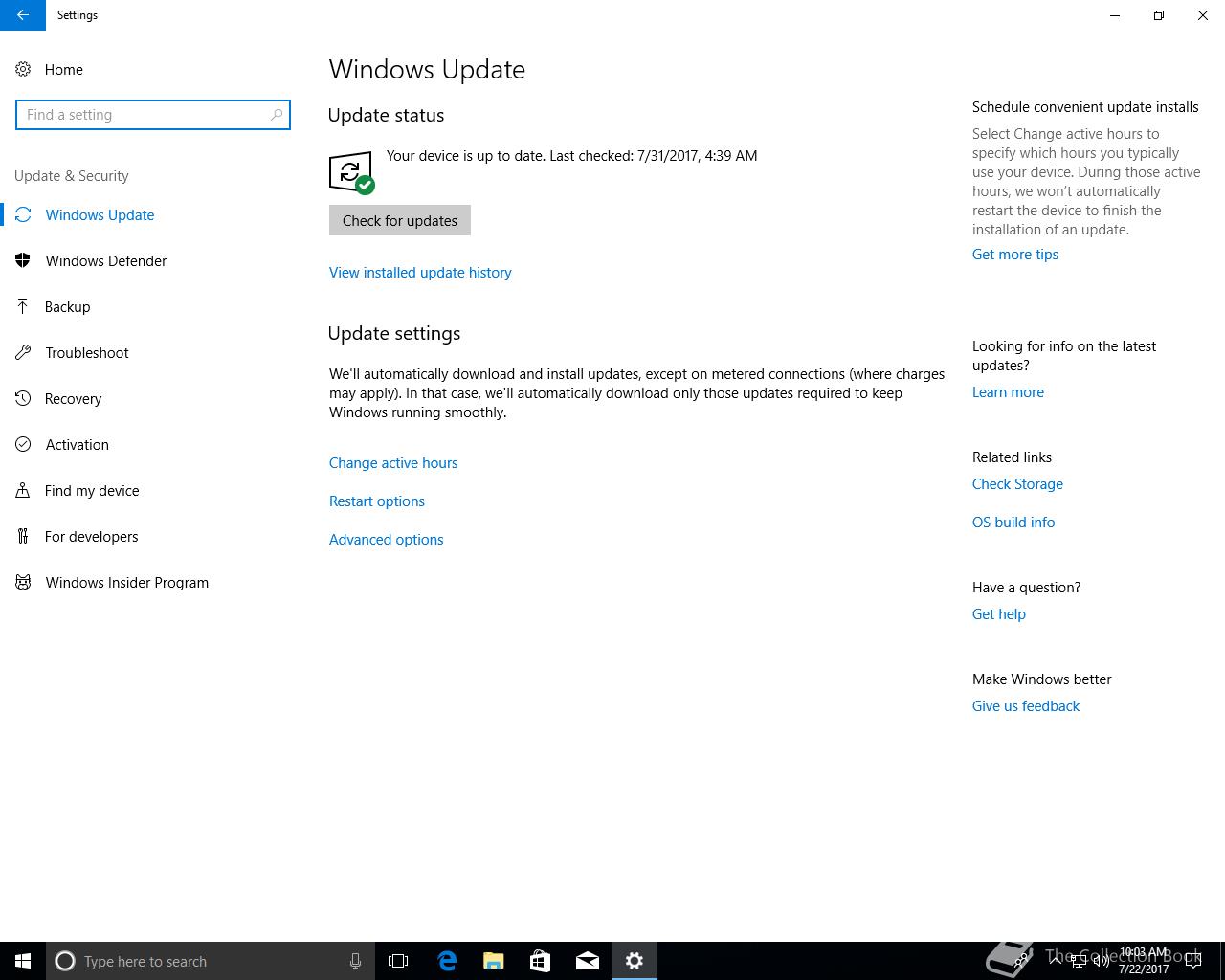Click the Settings gear on the taskbar
The image size is (1225, 980).
click(x=635, y=961)
